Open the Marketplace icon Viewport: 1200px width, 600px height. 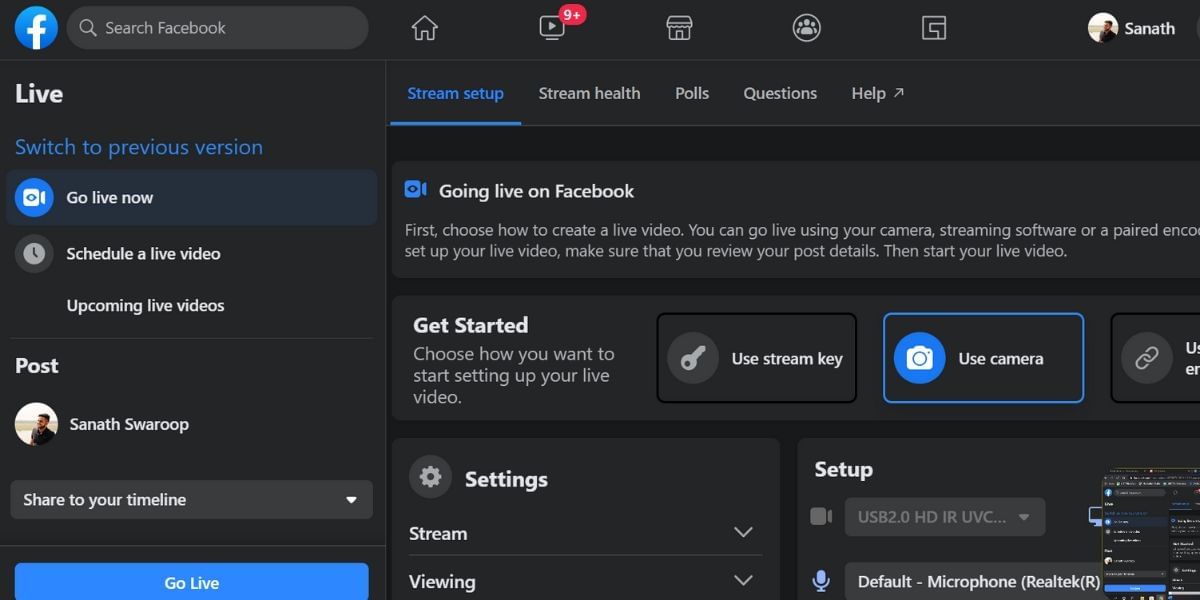tap(679, 28)
